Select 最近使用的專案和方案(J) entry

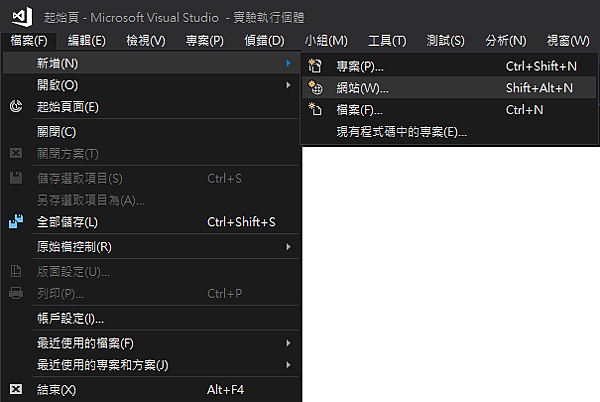[x=151, y=365]
